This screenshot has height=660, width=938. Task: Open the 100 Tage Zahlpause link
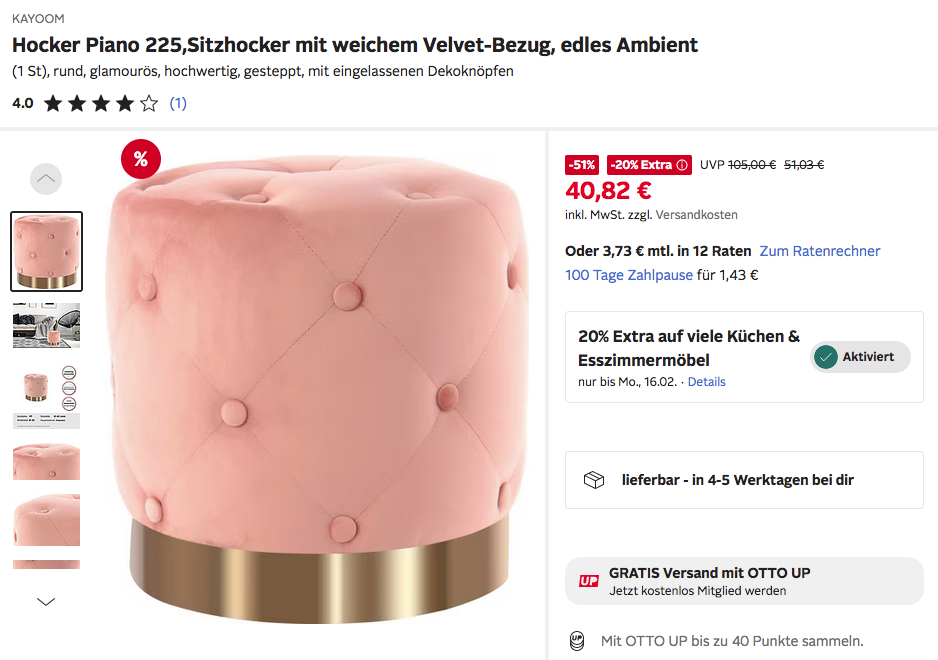pyautogui.click(x=629, y=275)
